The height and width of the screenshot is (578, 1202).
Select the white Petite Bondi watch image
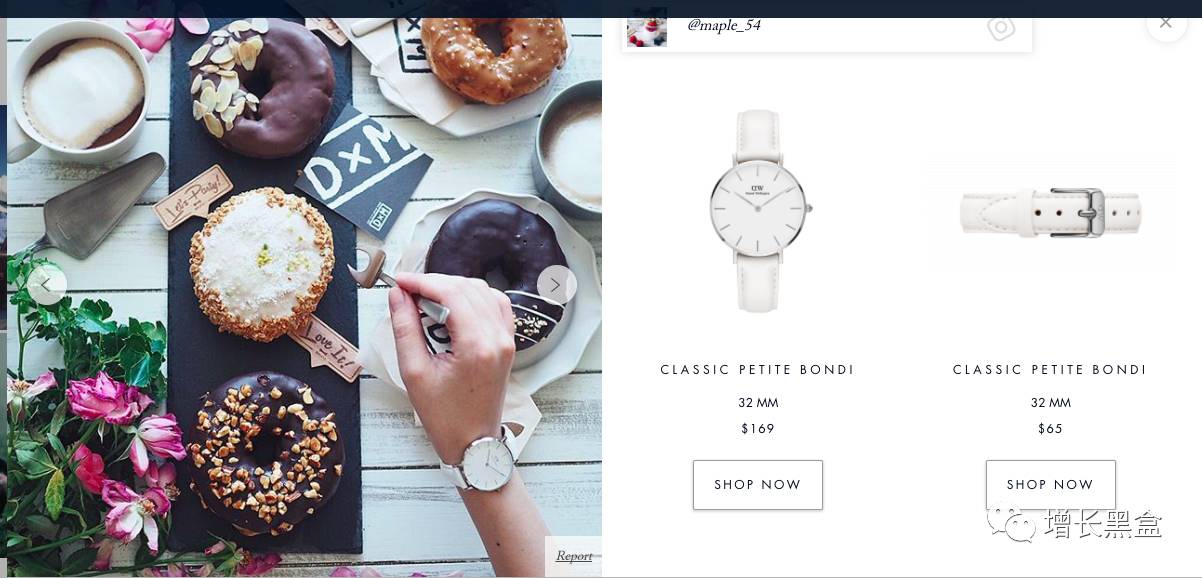(x=758, y=210)
